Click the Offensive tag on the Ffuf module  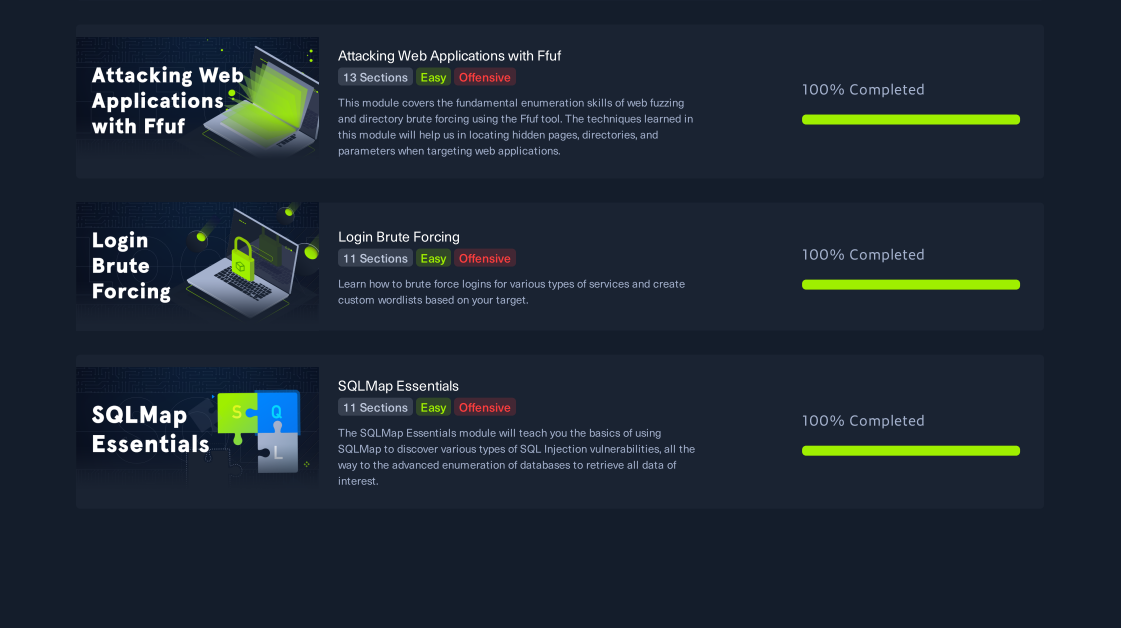tap(485, 77)
